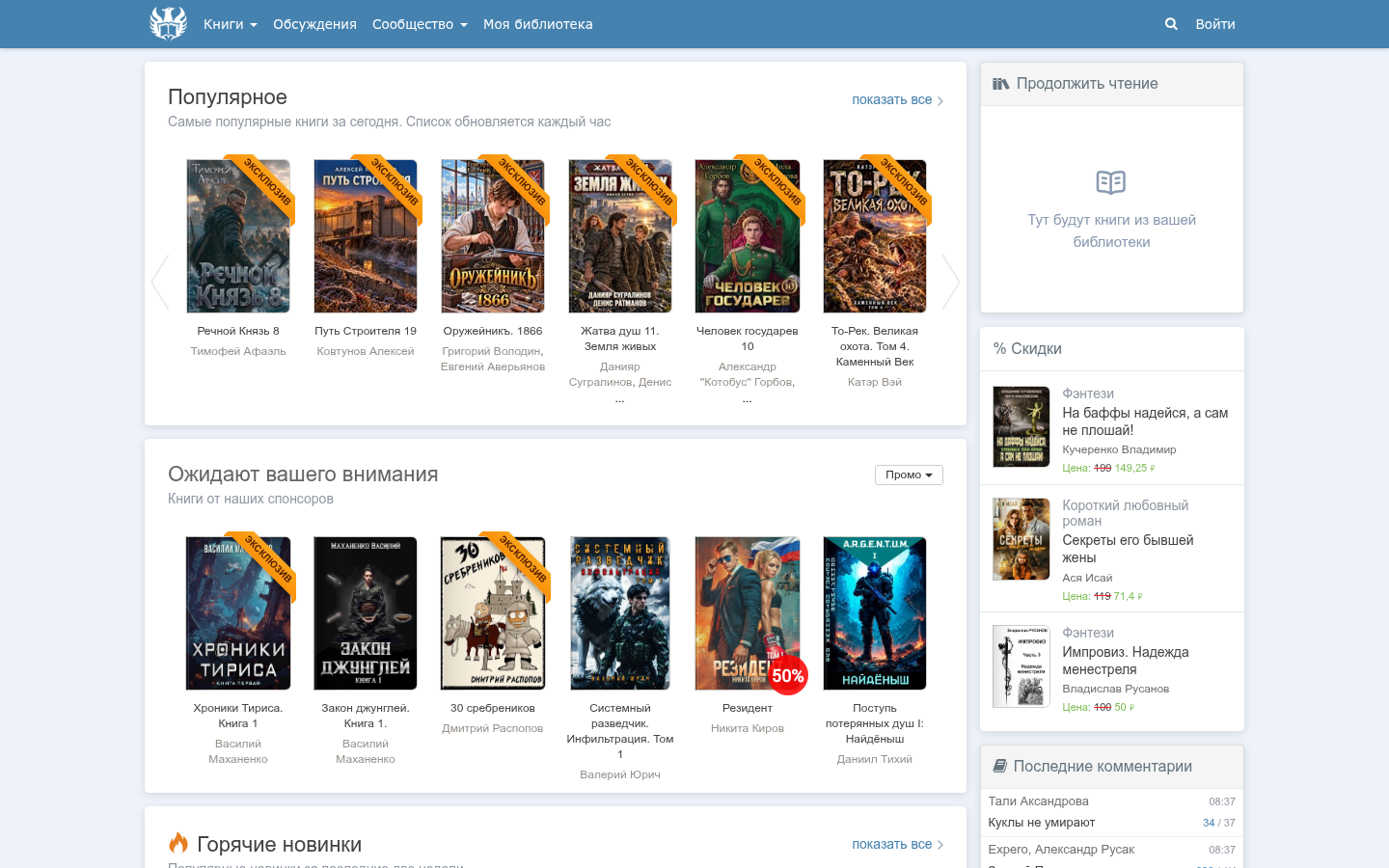1389x868 pixels.
Task: Open the Секреты его бывшей жены cover
Action: pos(1021,539)
